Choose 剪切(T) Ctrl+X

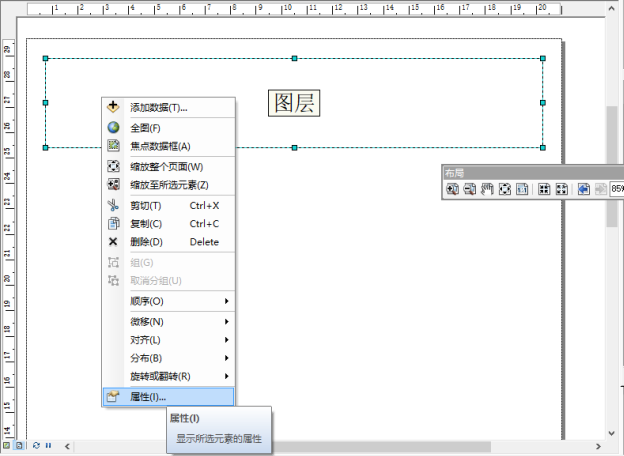(168, 205)
